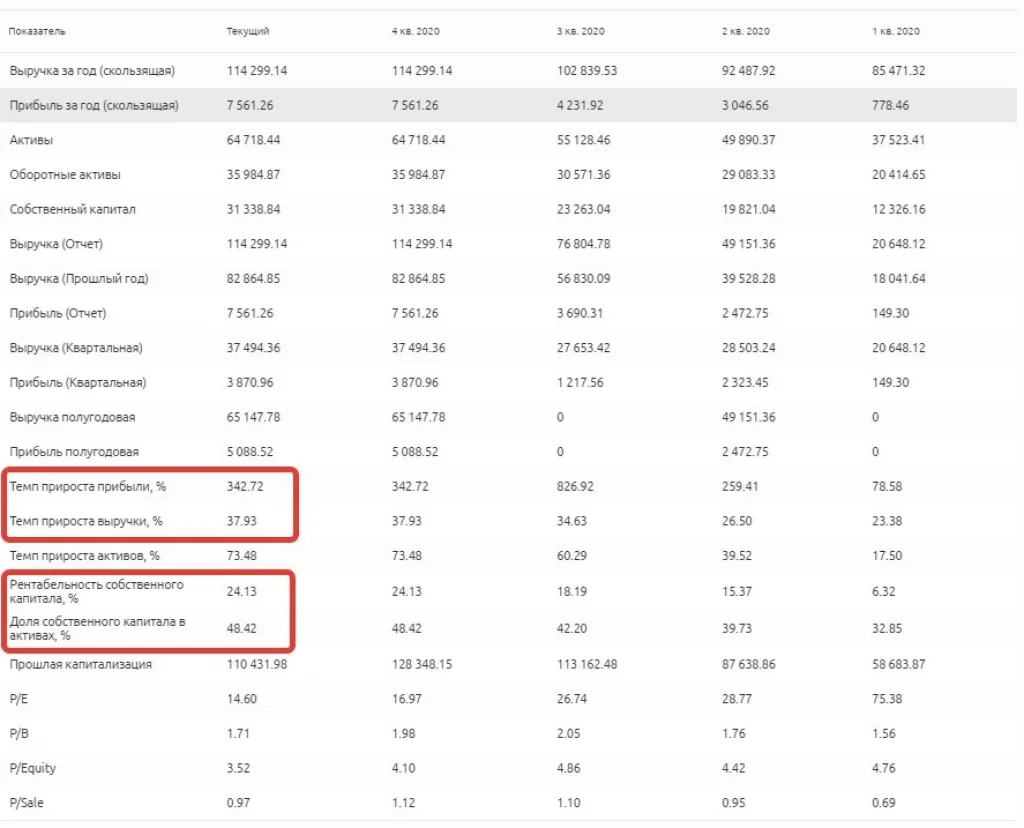Click the 'P/Sale' row label
The image size is (1024, 828).
[25, 803]
